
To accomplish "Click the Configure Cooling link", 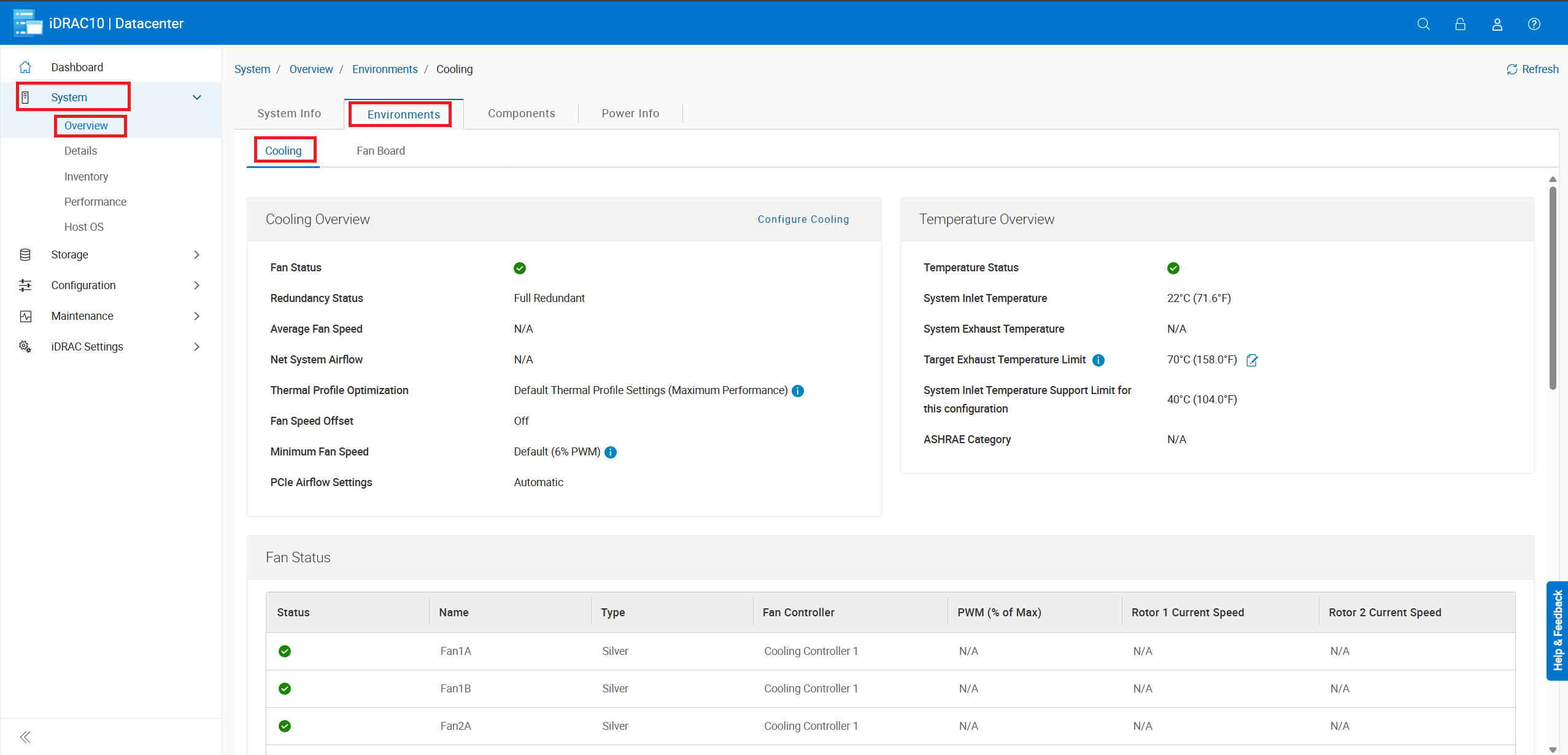I will (x=803, y=219).
